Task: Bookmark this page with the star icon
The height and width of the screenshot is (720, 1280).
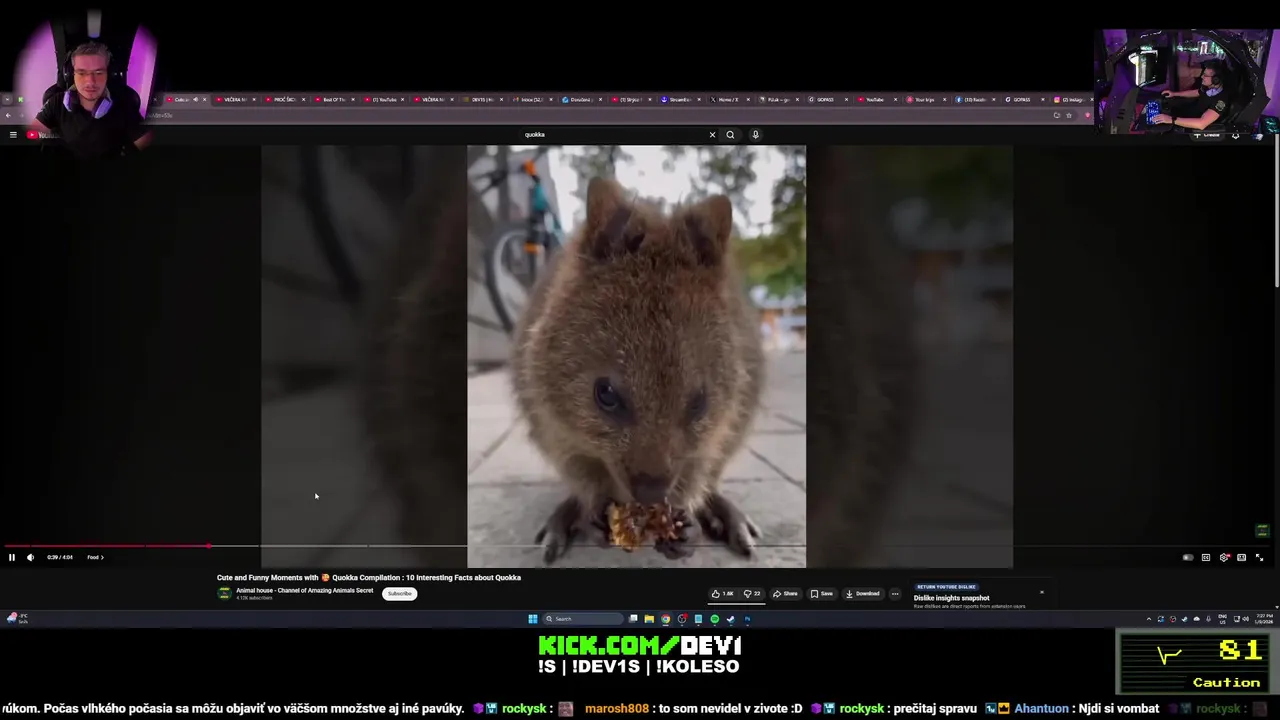Action: coord(1069,115)
